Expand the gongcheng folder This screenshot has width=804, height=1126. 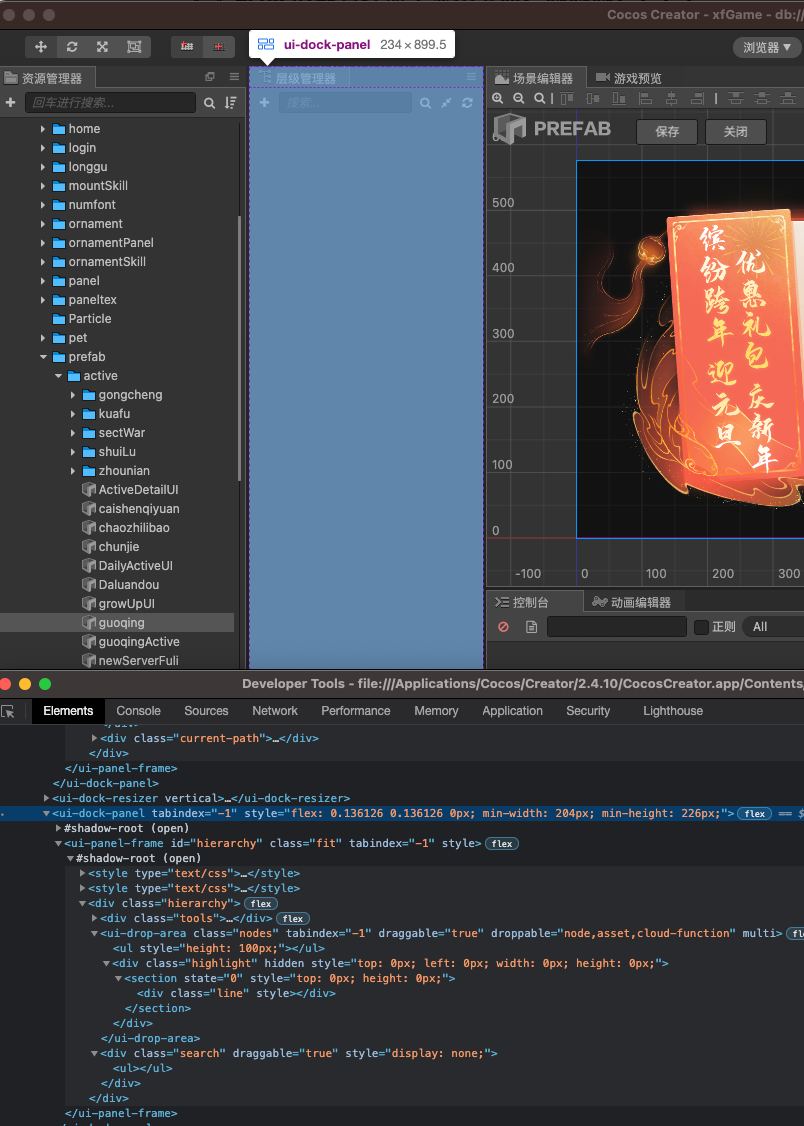(x=73, y=395)
